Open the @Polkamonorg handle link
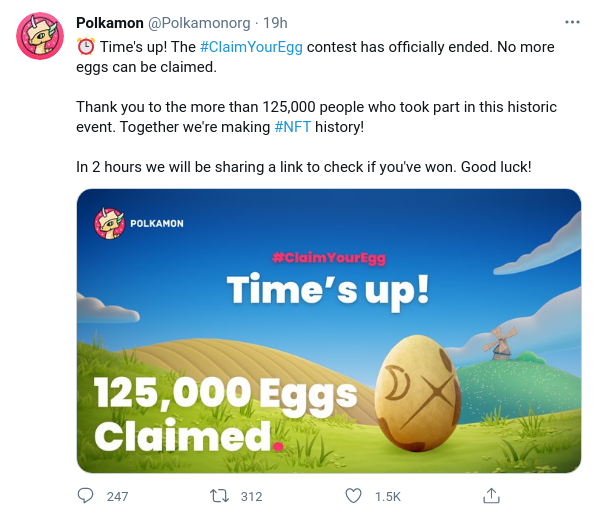Viewport: 598px width, 517px height. (x=199, y=23)
